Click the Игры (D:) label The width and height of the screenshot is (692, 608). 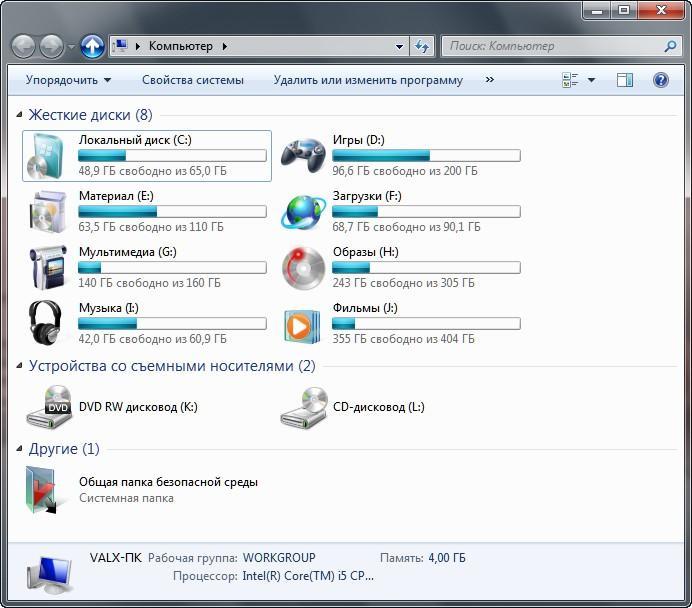tap(358, 140)
